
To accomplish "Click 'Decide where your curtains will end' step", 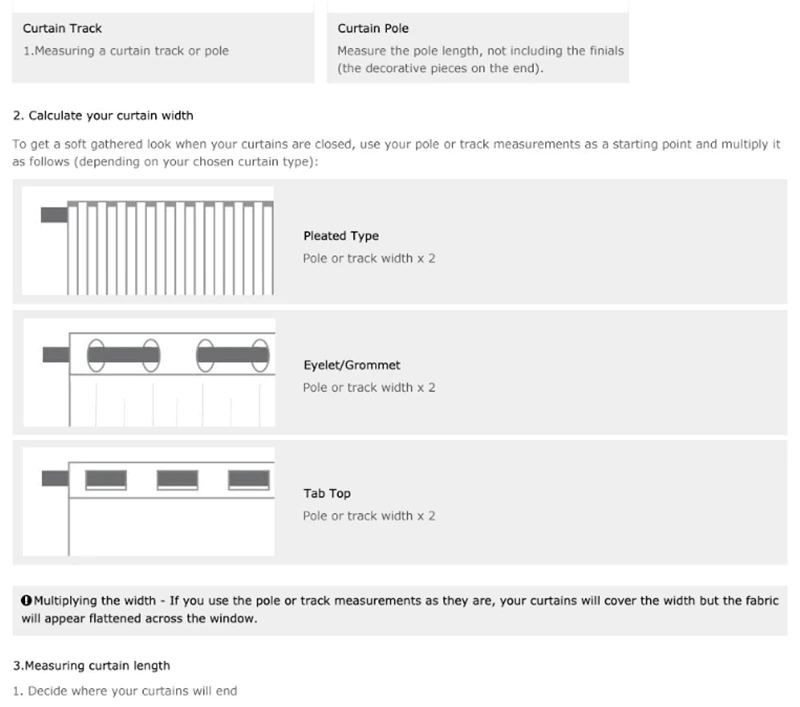I will pos(125,691).
